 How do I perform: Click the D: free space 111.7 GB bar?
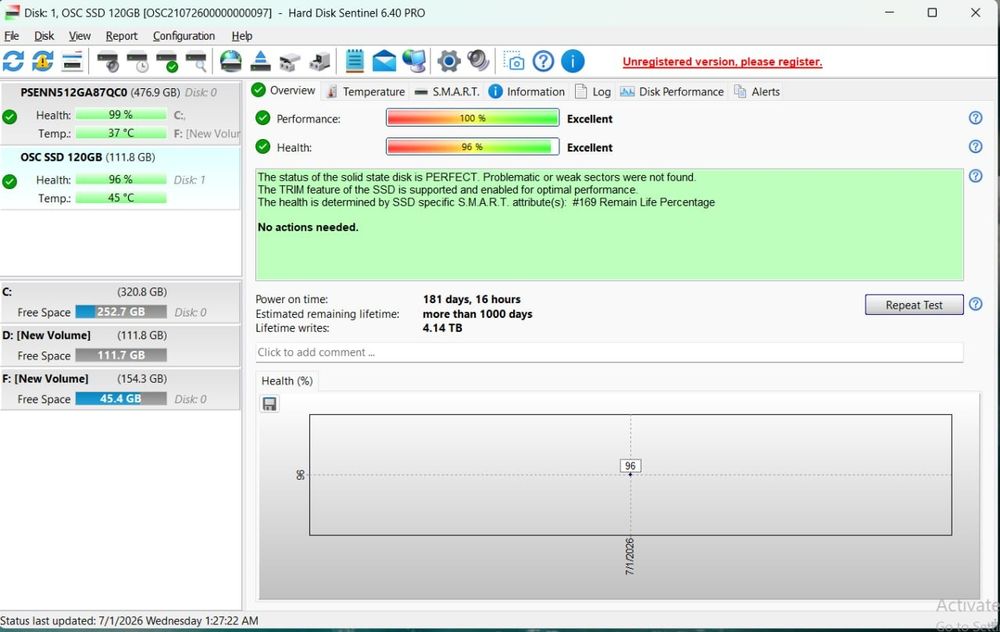point(121,355)
